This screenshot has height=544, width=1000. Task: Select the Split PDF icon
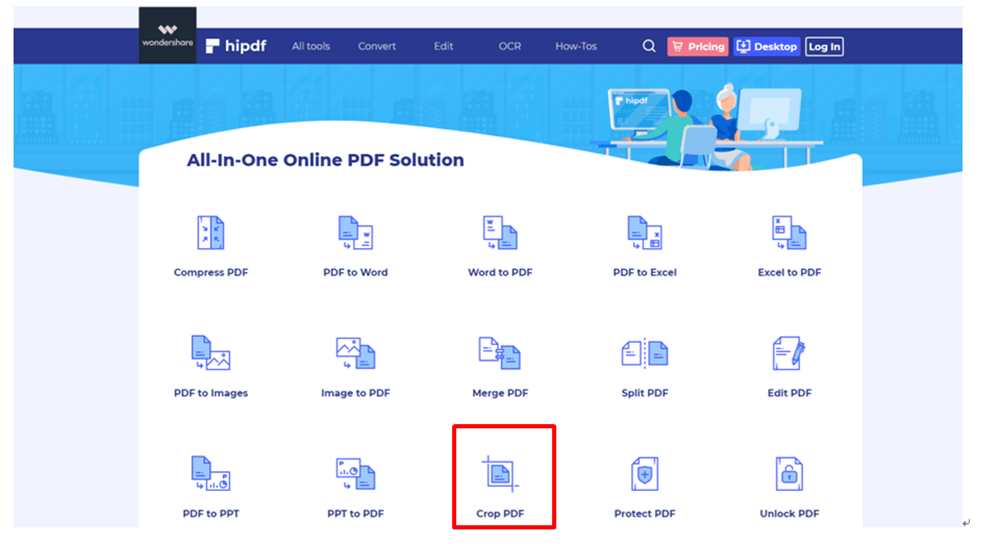click(644, 354)
